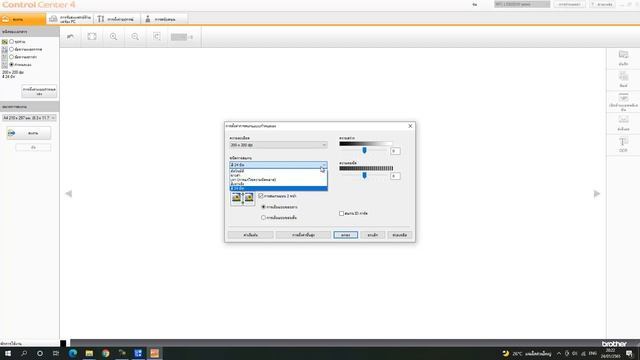The height and width of the screenshot is (360, 640).
Task: Click the brightness value input box
Action: point(395,151)
